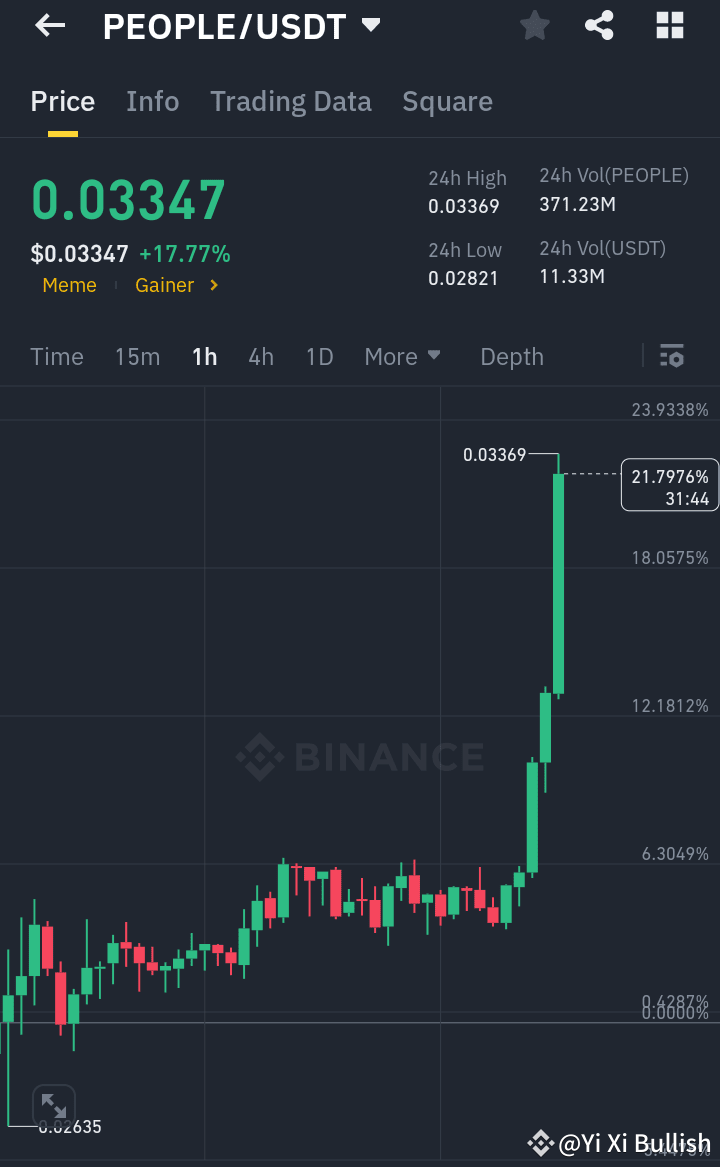Viewport: 720px width, 1167px height.
Task: Expand the chart to fullscreen
Action: tap(54, 1105)
